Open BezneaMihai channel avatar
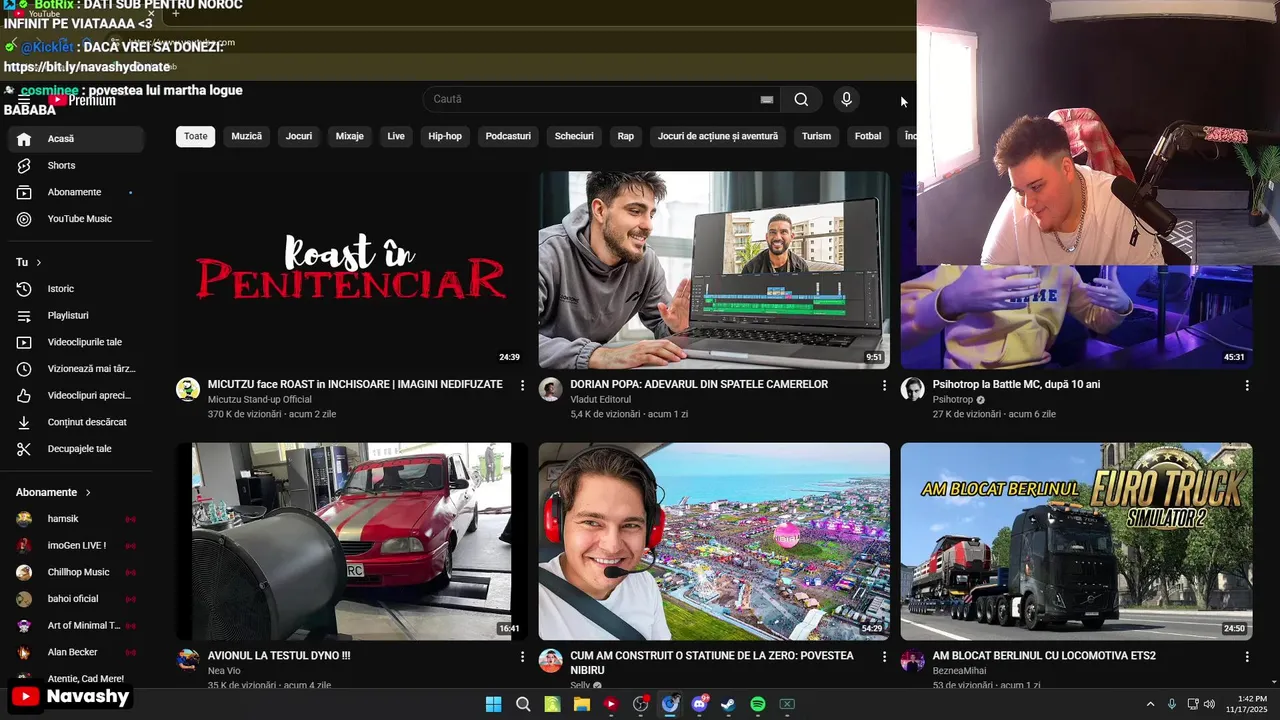Viewport: 1280px width, 720px height. 913,661
